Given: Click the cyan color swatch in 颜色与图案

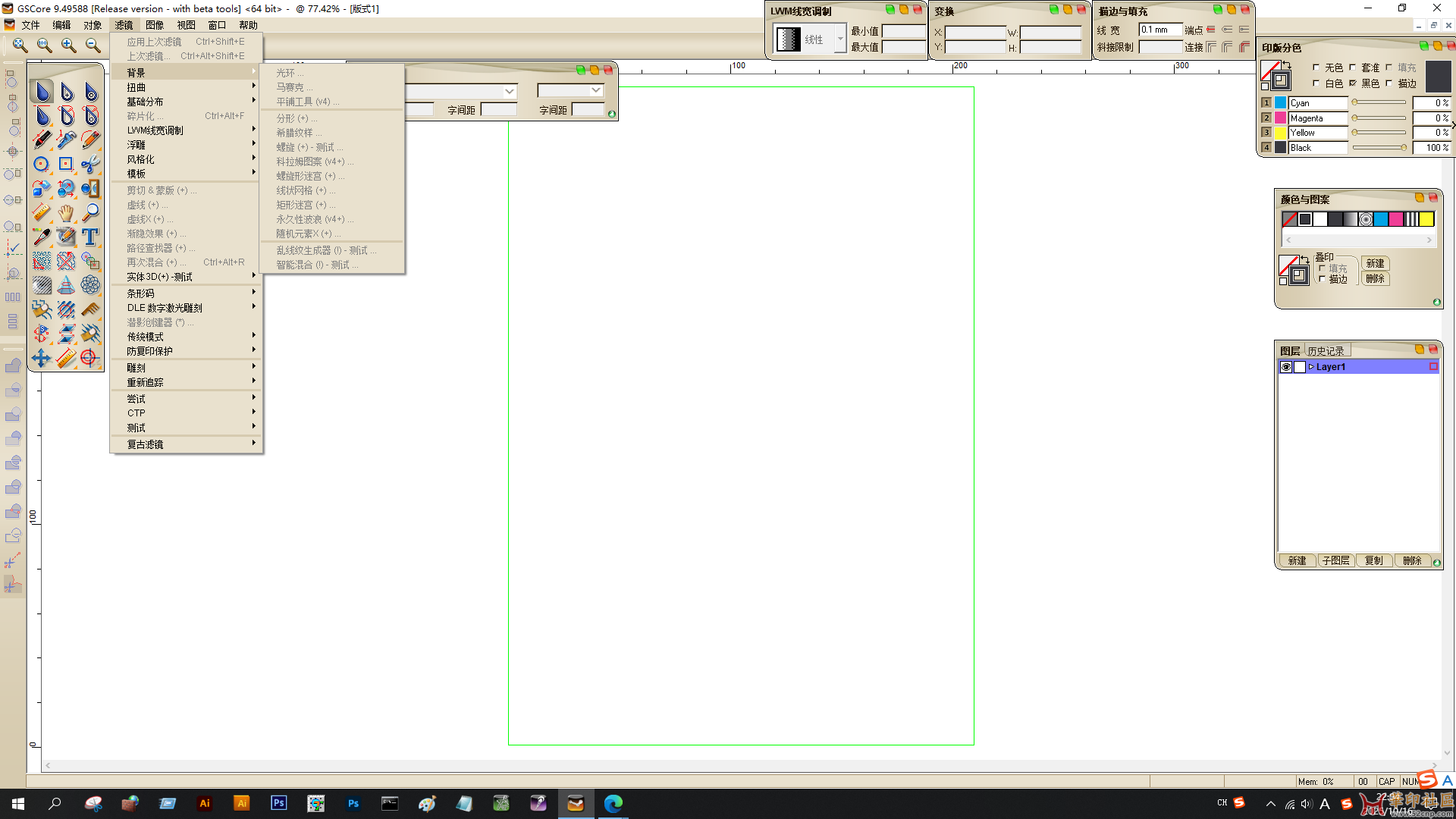Looking at the screenshot, I should pos(1381,219).
